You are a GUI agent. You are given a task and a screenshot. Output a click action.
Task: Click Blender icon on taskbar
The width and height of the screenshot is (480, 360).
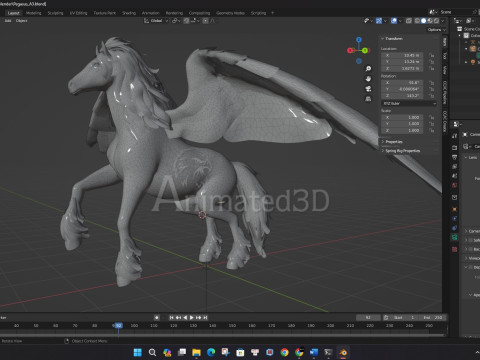coord(343,352)
